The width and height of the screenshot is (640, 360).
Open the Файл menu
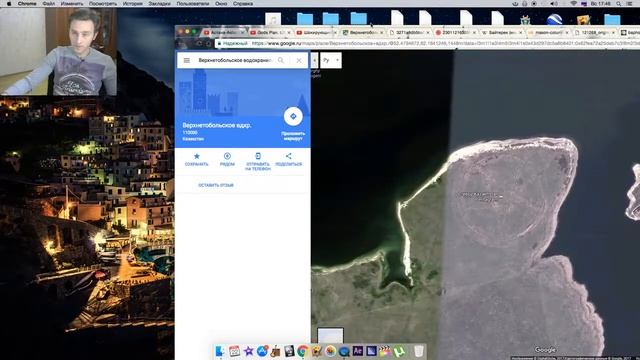[x=49, y=4]
